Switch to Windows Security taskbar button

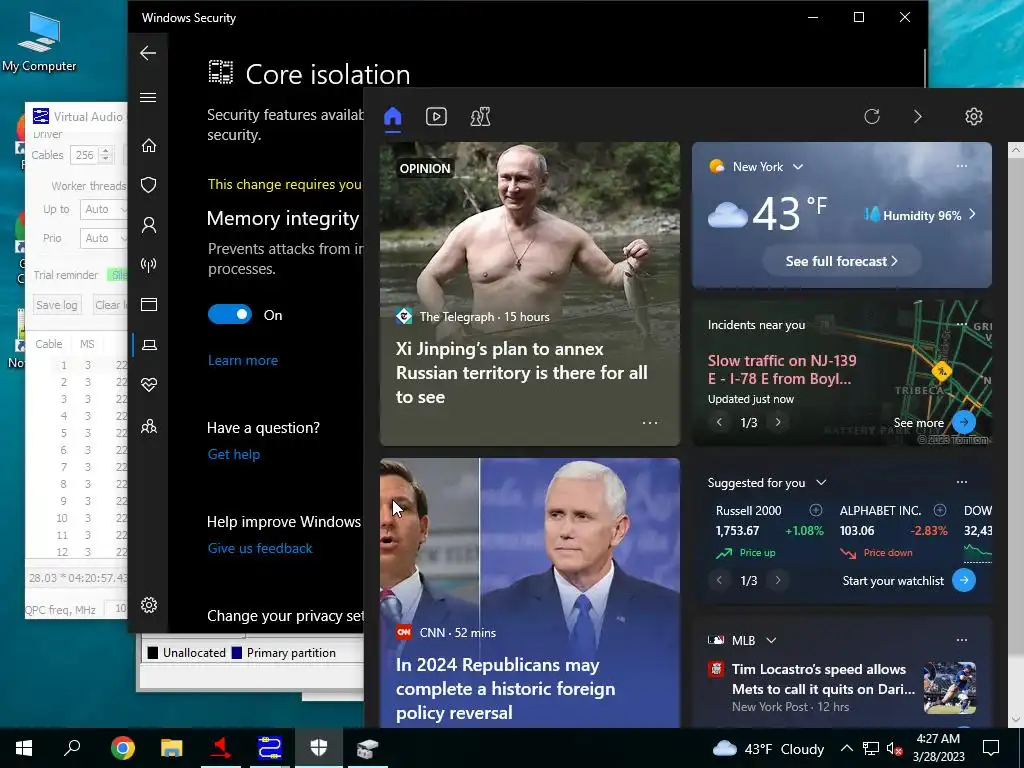coord(318,748)
